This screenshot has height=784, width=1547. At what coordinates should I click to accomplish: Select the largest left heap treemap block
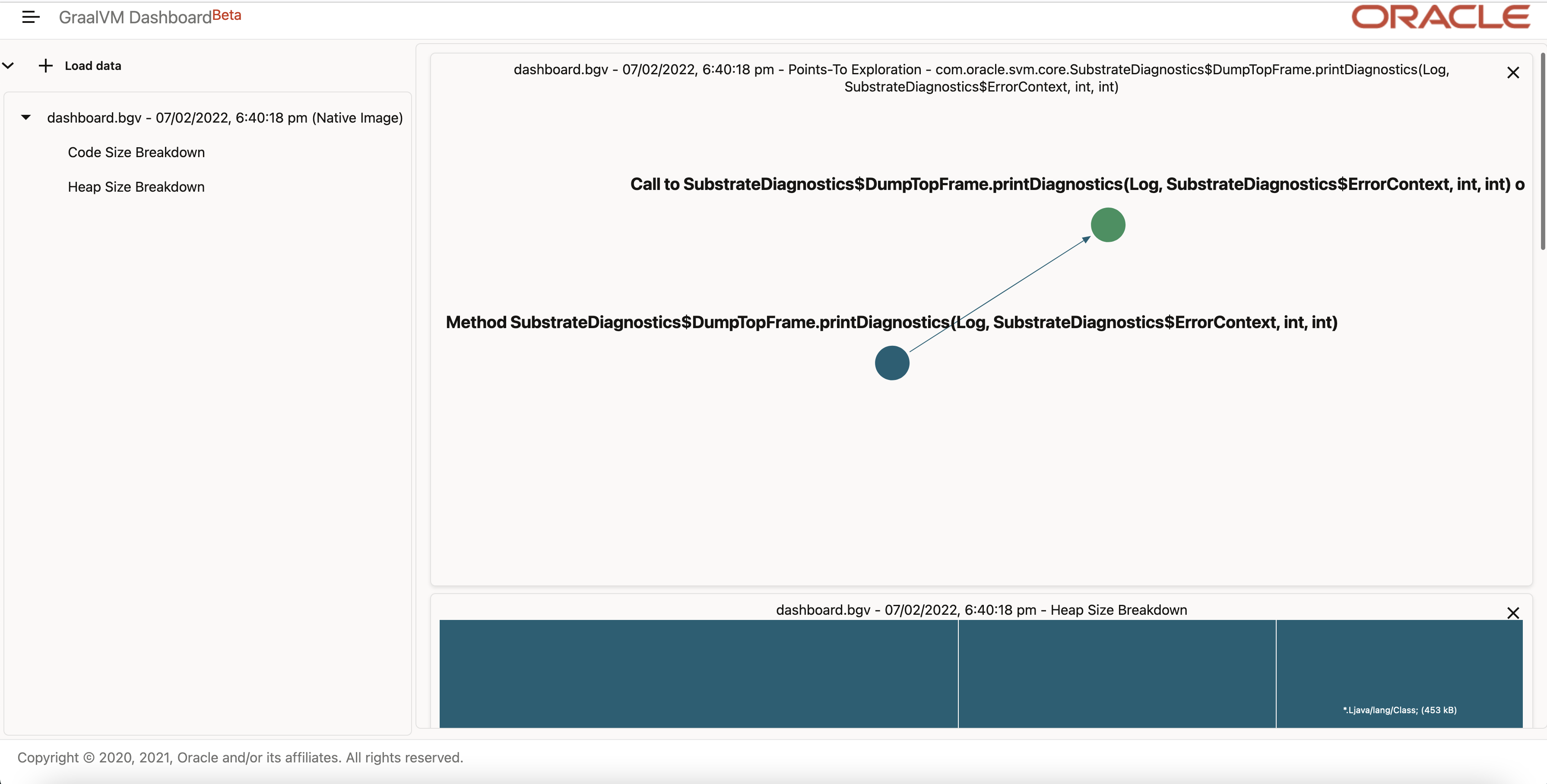[698, 673]
